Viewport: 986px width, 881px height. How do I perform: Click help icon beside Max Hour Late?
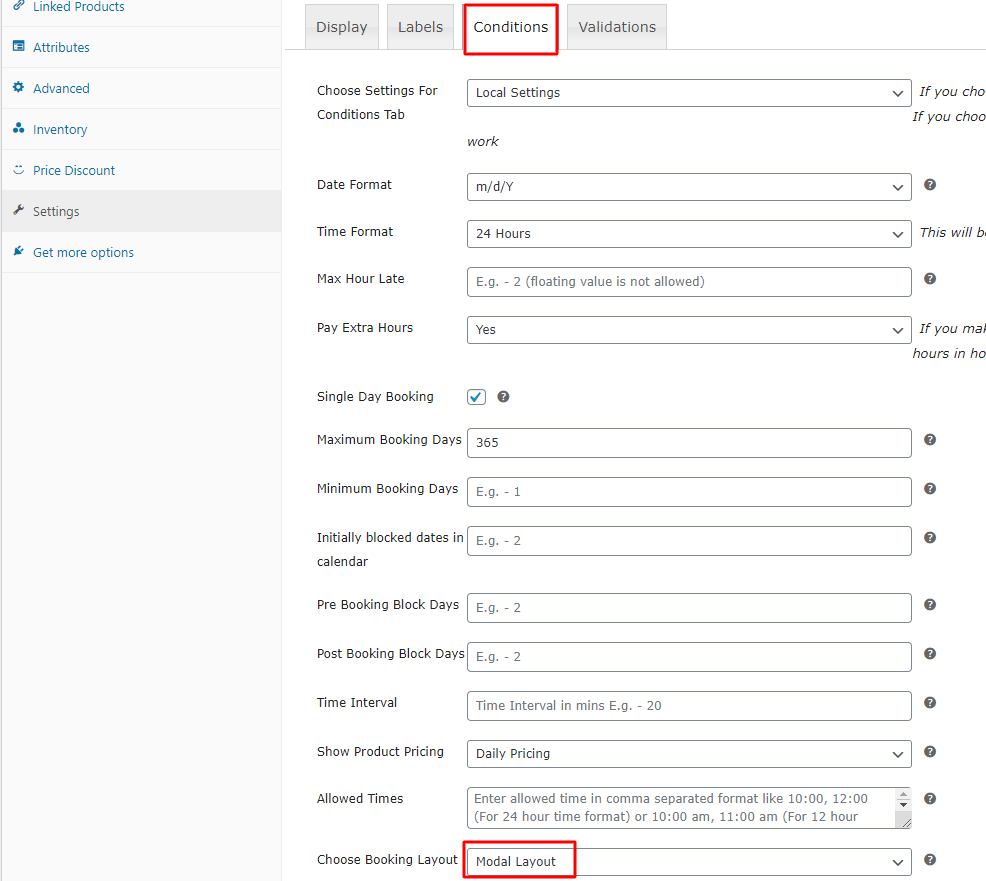[x=930, y=279]
